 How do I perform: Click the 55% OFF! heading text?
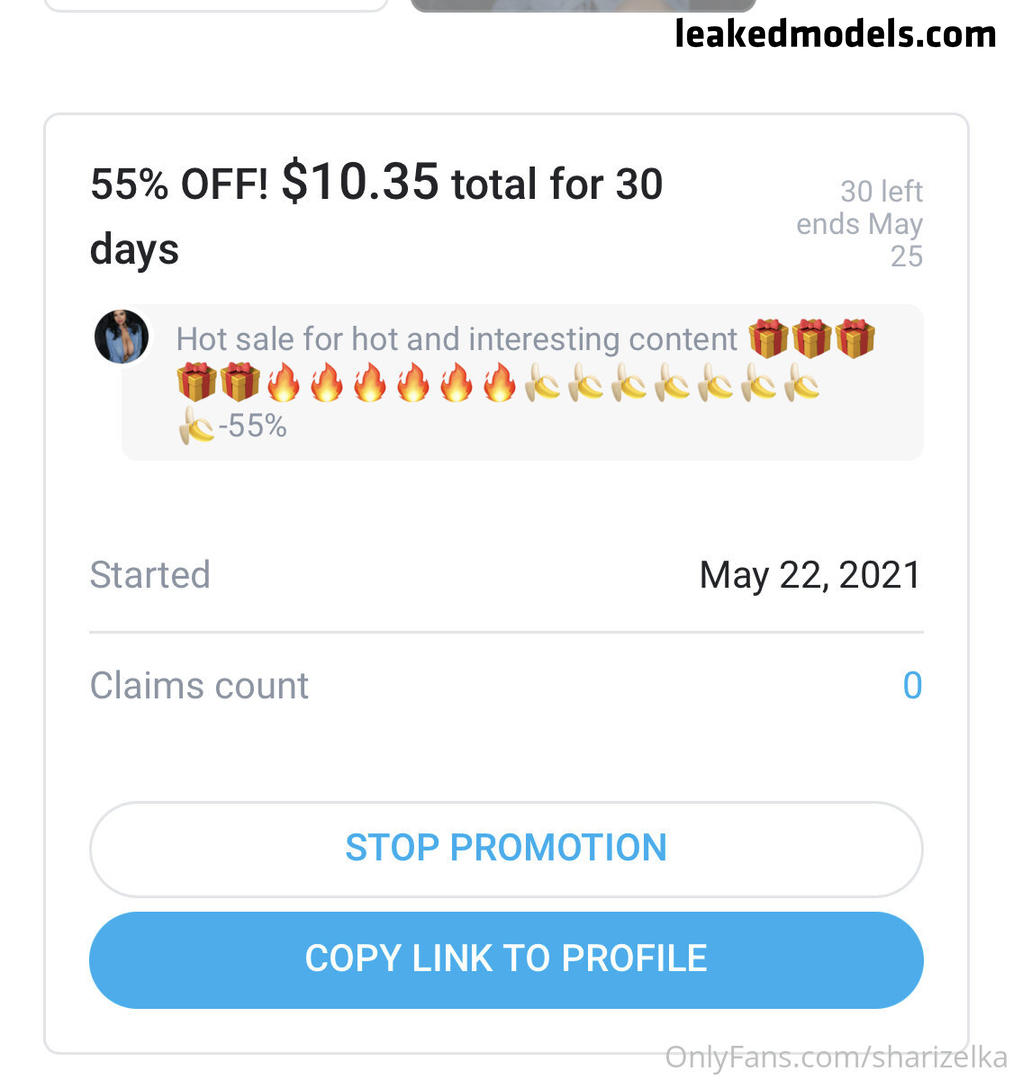(179, 184)
